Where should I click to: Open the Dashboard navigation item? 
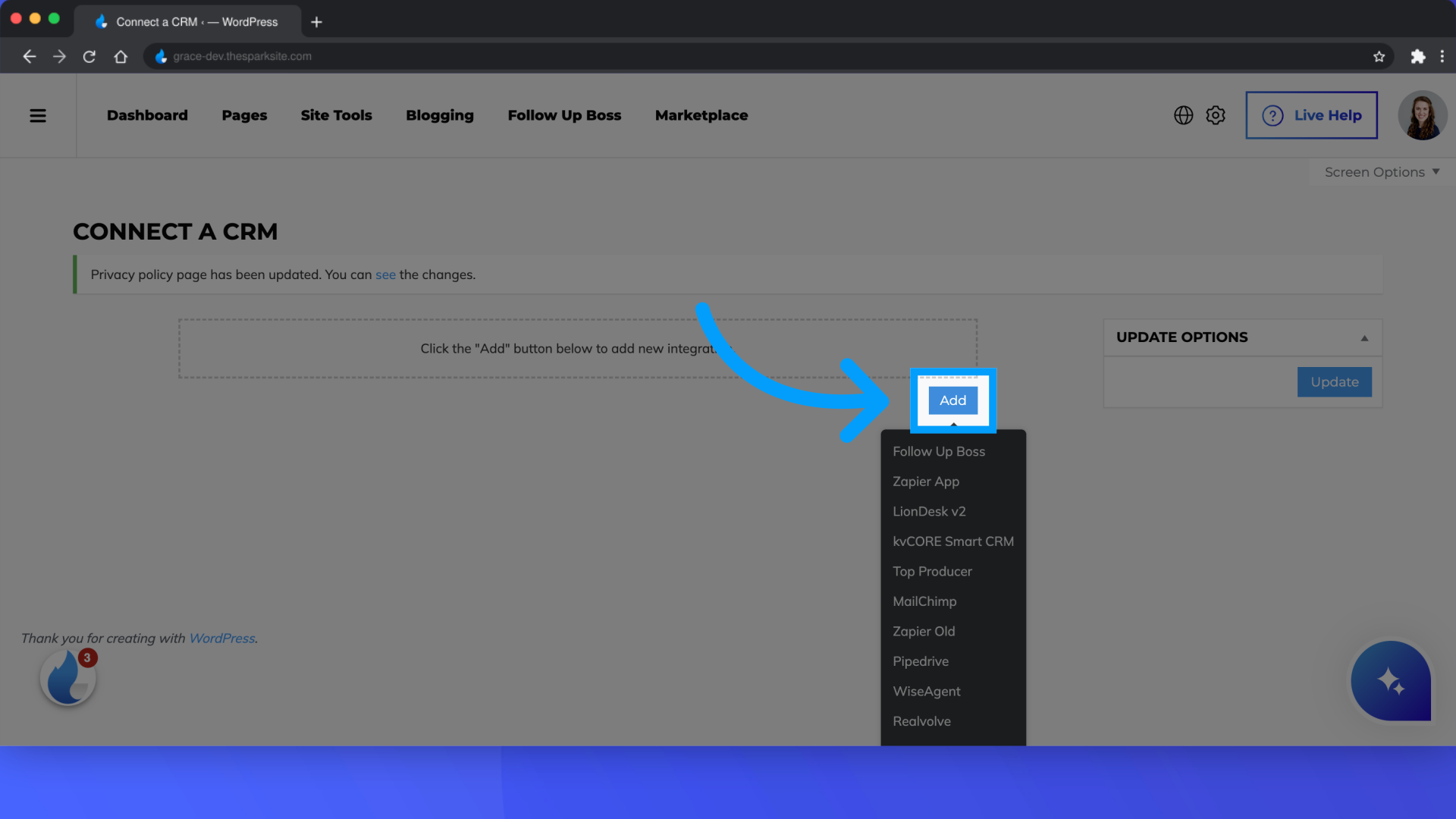click(x=147, y=115)
